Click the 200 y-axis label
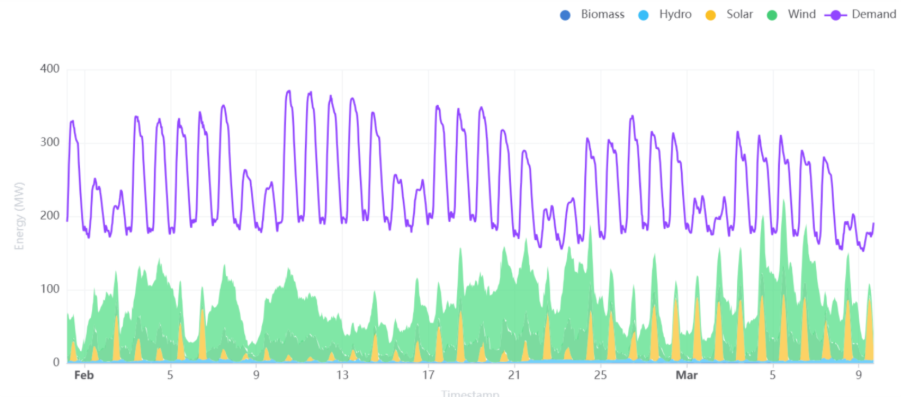The image size is (901, 397). 49,216
